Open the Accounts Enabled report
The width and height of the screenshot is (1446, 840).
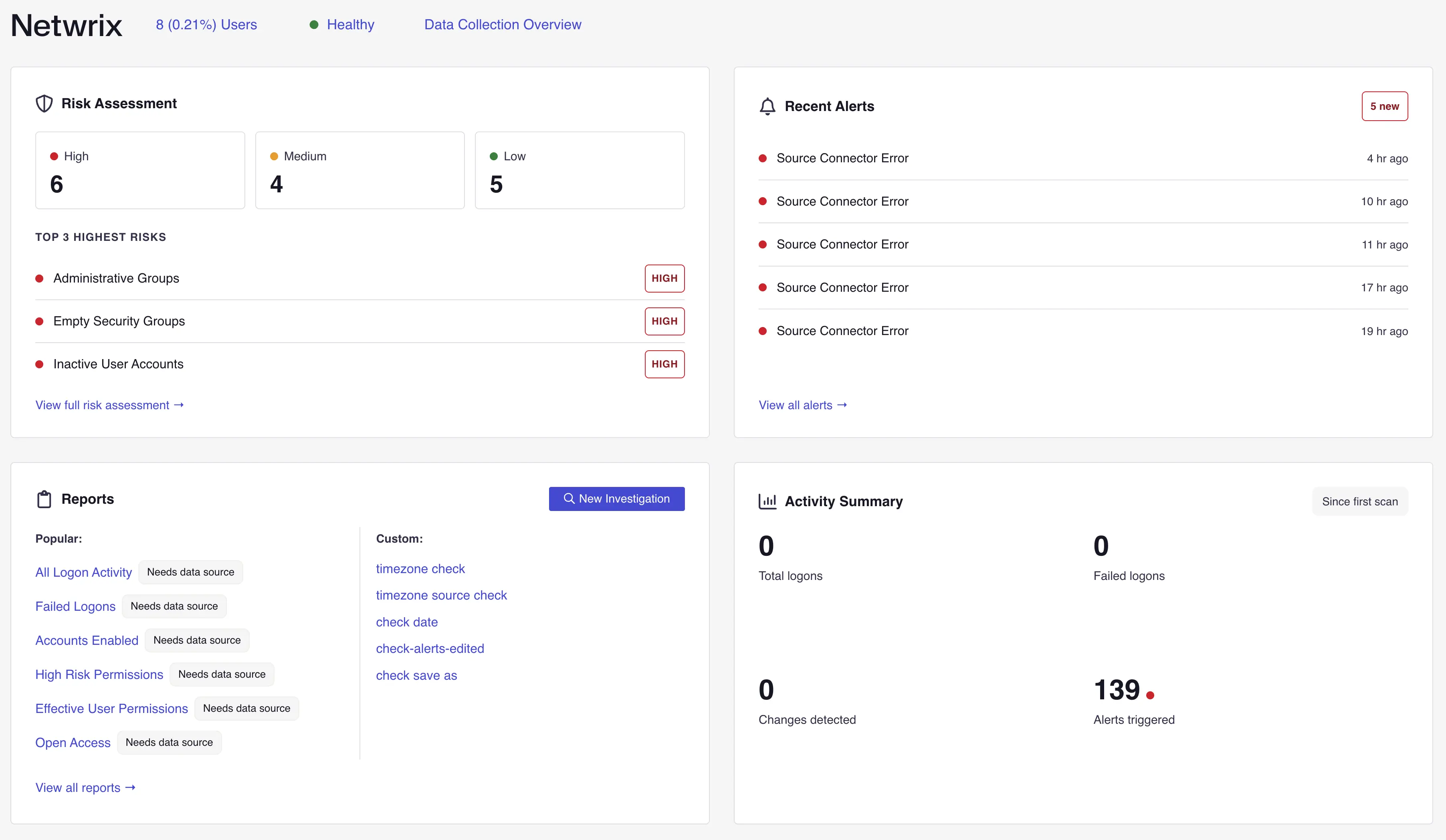point(87,640)
